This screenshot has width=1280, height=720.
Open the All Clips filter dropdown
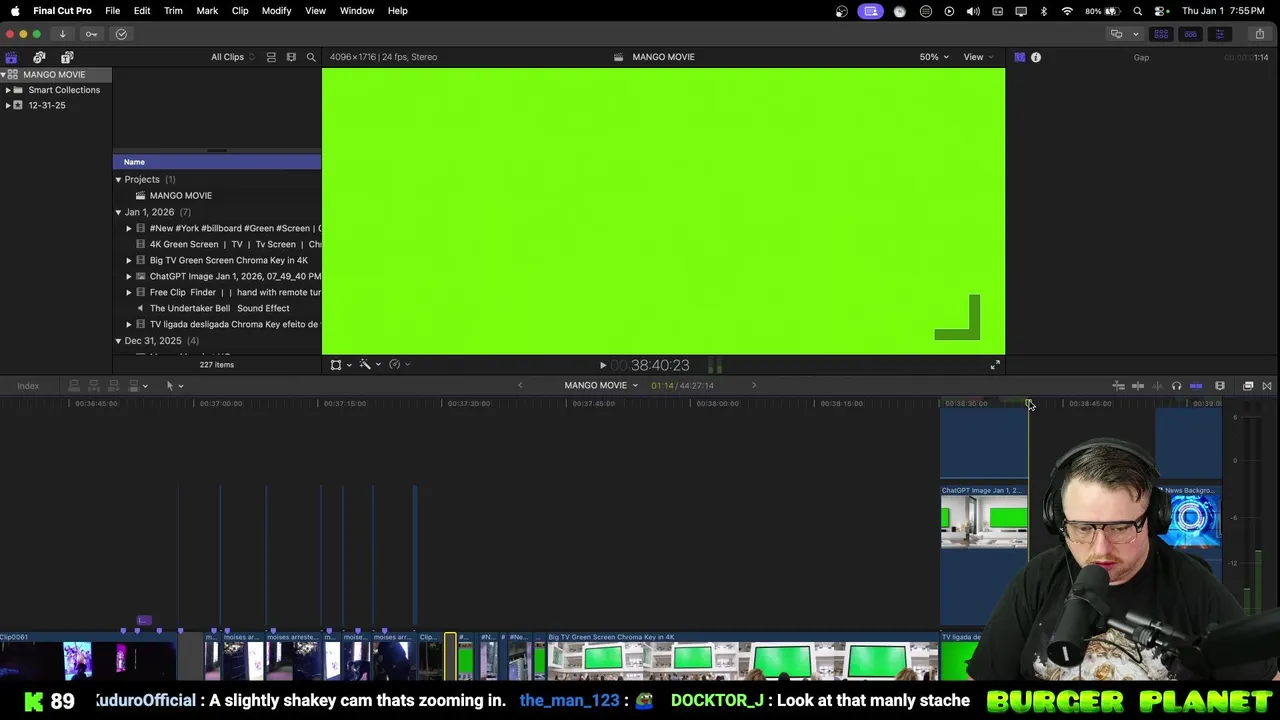232,57
